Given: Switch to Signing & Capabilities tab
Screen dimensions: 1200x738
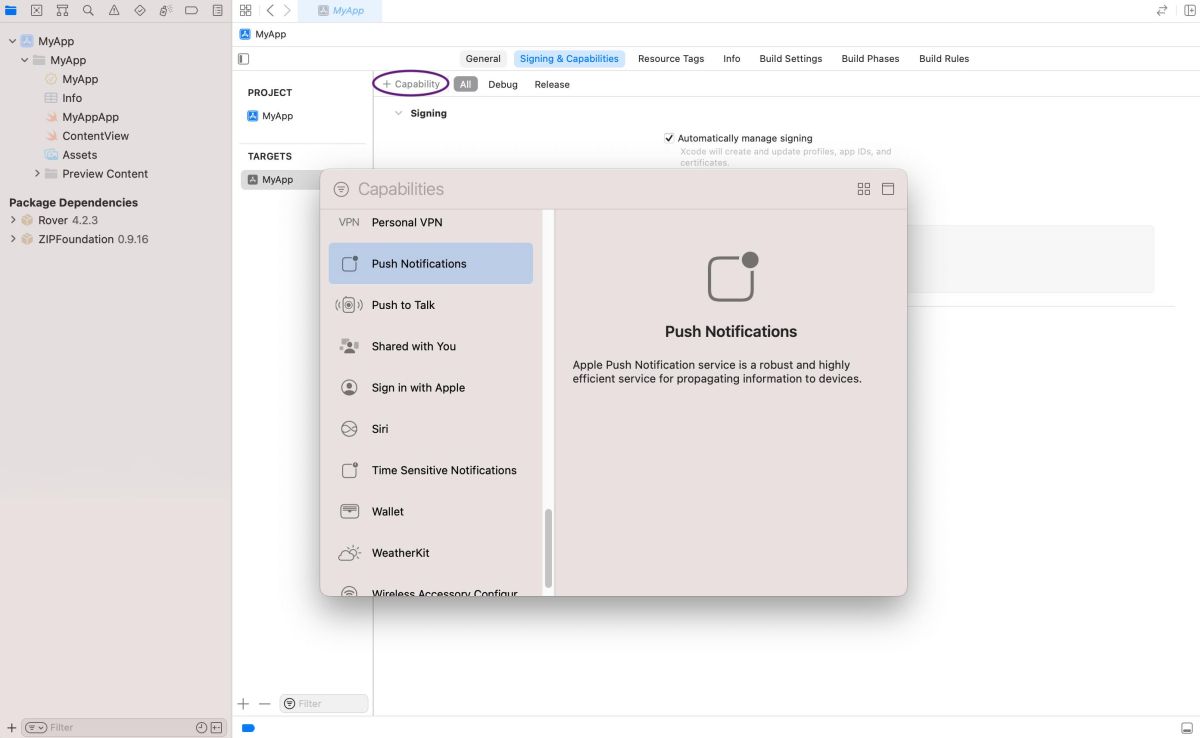Looking at the screenshot, I should 569,59.
